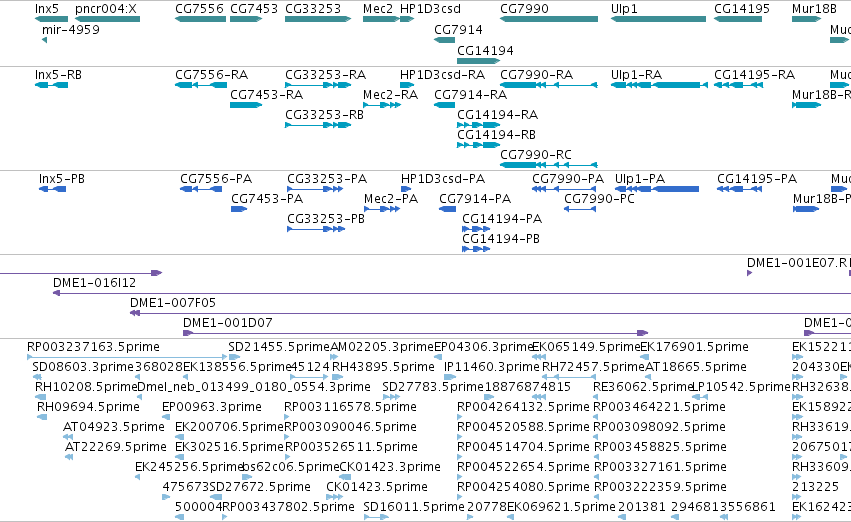This screenshot has width=851, height=522.
Task: Click the SD21455.5prime EST label
Action: pyautogui.click(x=279, y=347)
